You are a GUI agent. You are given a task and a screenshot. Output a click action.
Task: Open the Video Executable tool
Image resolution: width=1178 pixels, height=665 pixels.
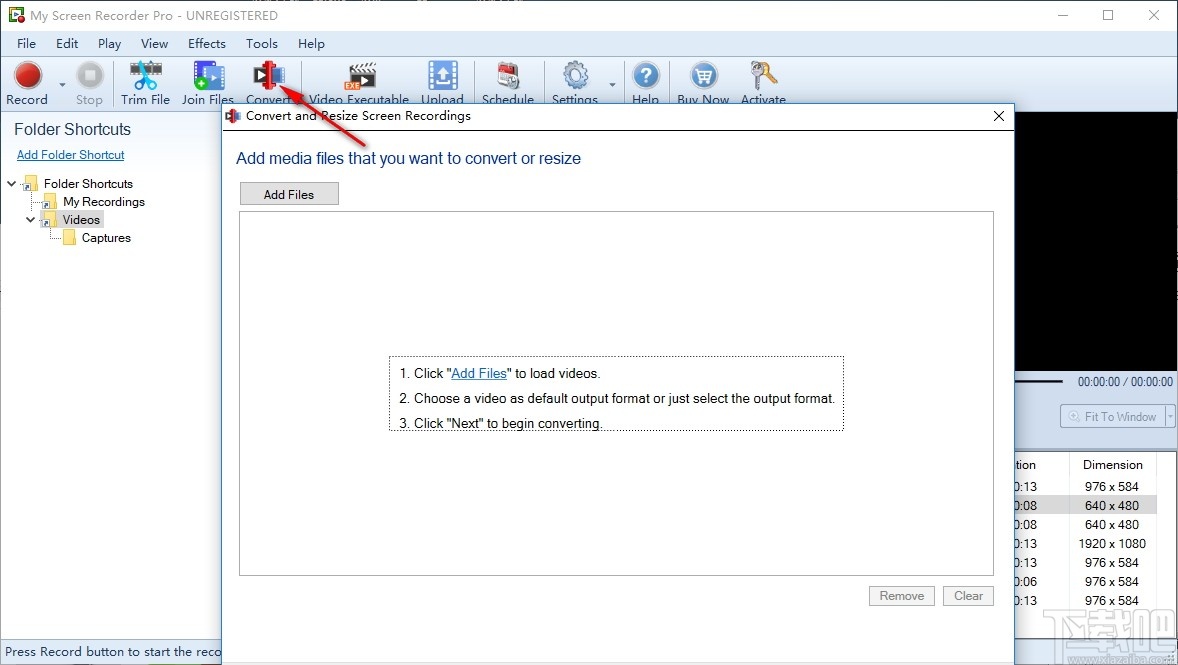point(359,83)
